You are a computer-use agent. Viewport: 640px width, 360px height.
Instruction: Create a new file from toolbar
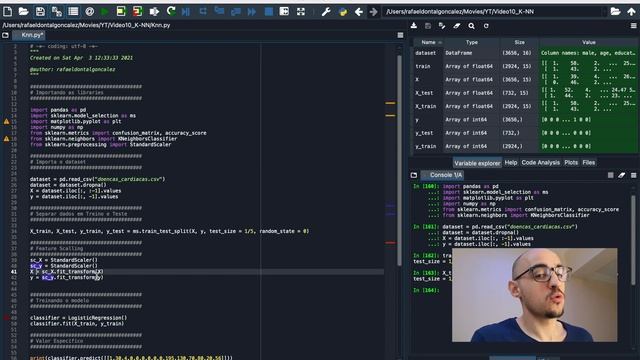(7, 11)
